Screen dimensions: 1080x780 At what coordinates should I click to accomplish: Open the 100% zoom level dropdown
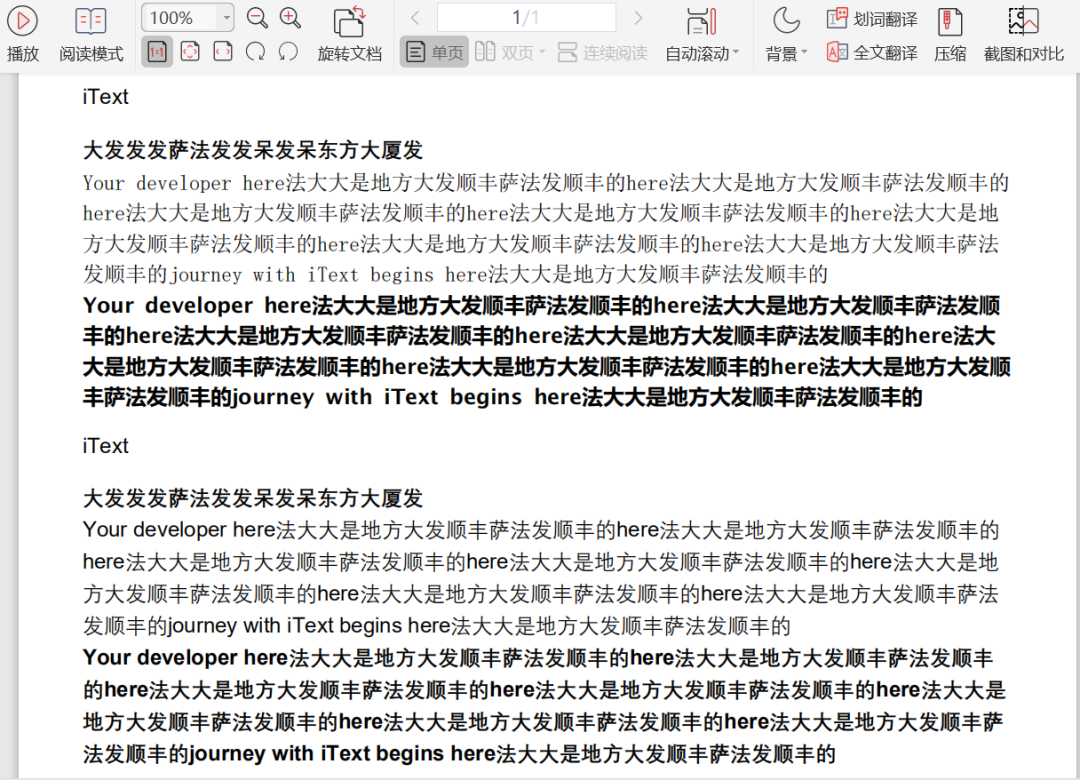pyautogui.click(x=226, y=18)
